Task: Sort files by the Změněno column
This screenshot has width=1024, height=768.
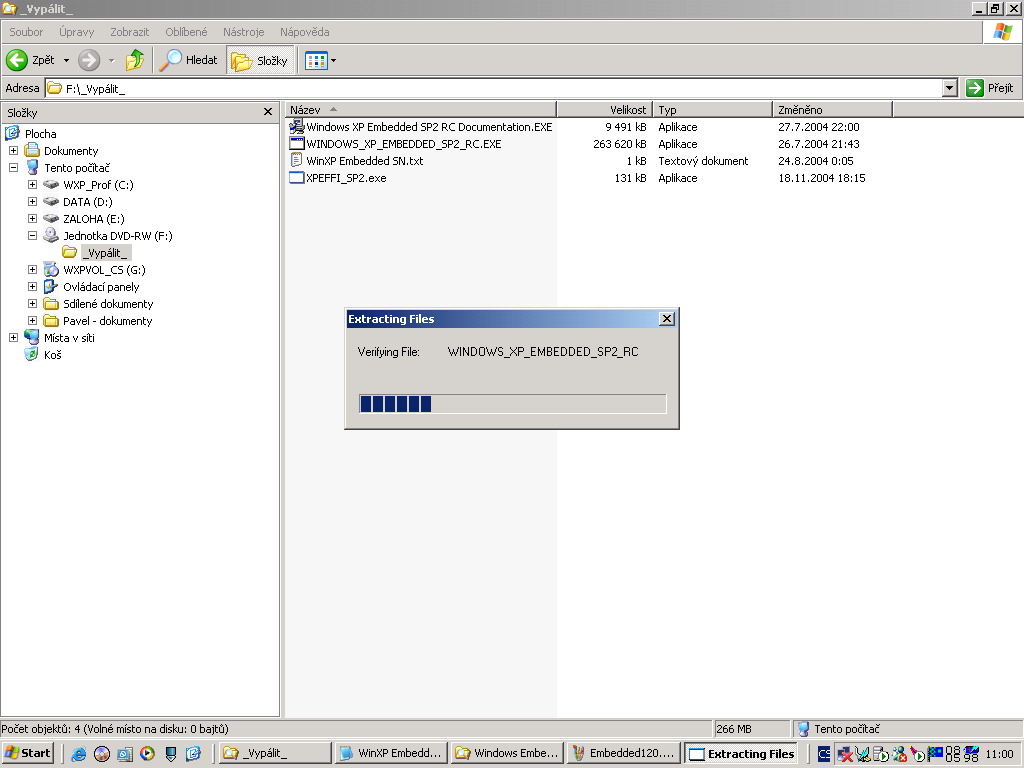Action: [833, 110]
